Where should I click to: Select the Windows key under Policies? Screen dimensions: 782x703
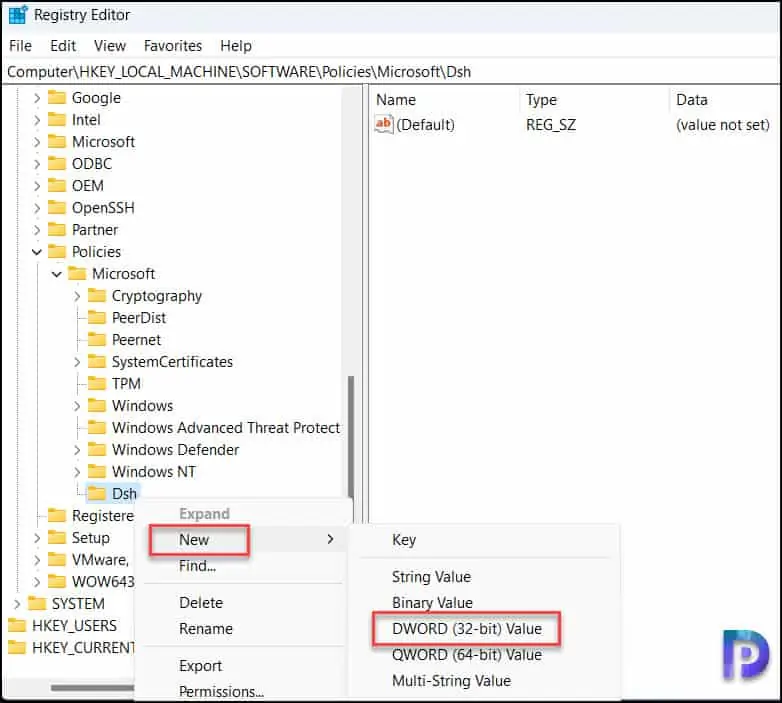[142, 405]
